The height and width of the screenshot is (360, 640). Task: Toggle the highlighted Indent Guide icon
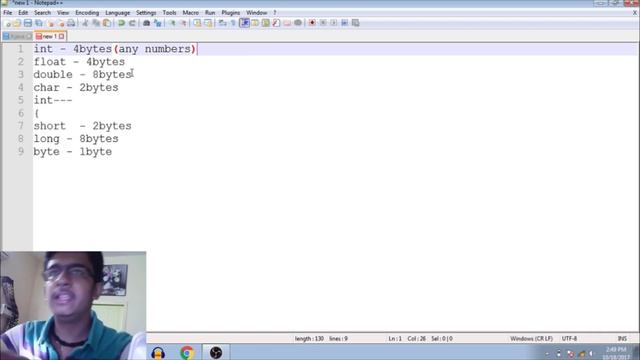244,23
